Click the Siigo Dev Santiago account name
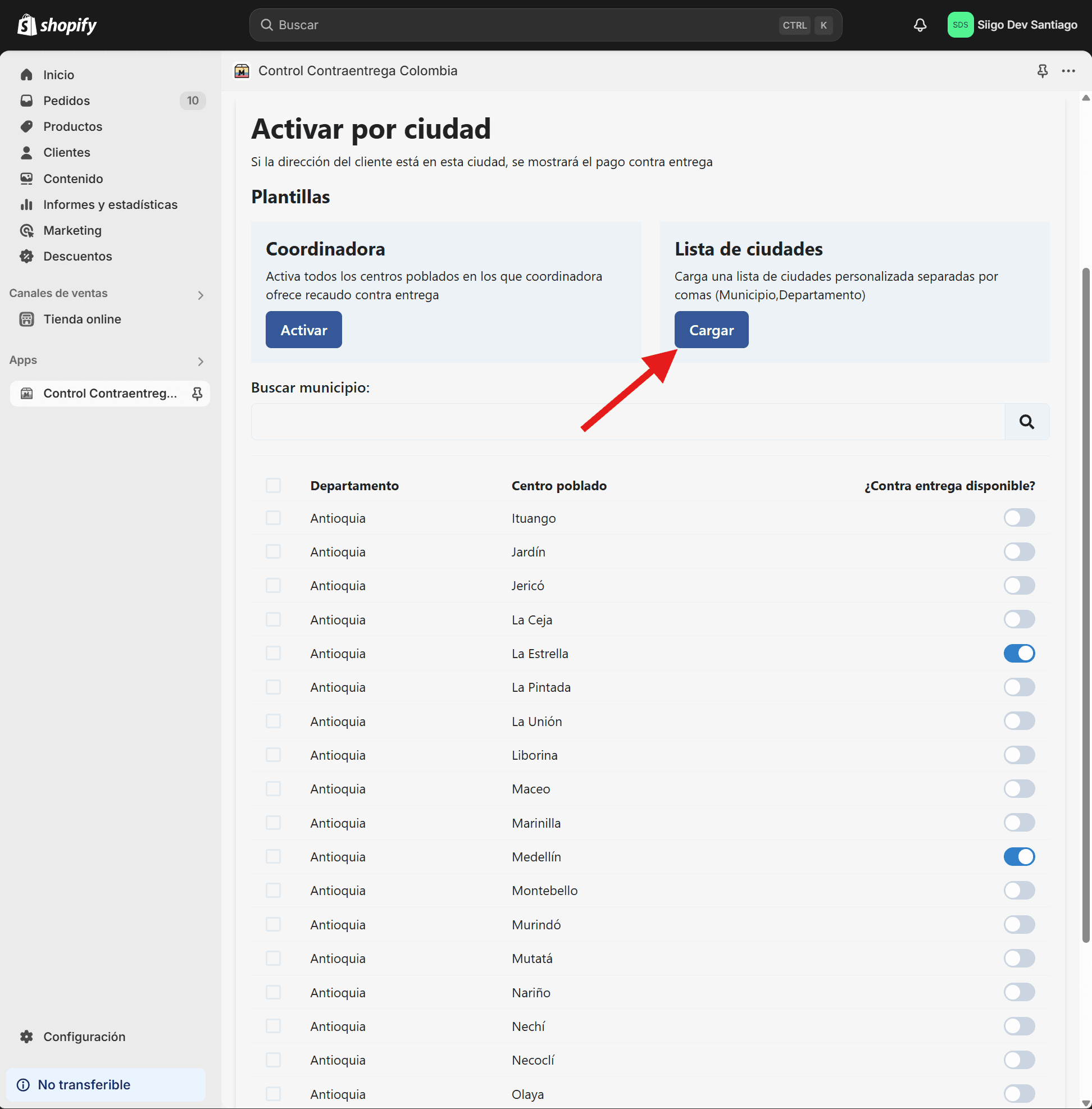 pyautogui.click(x=1027, y=25)
